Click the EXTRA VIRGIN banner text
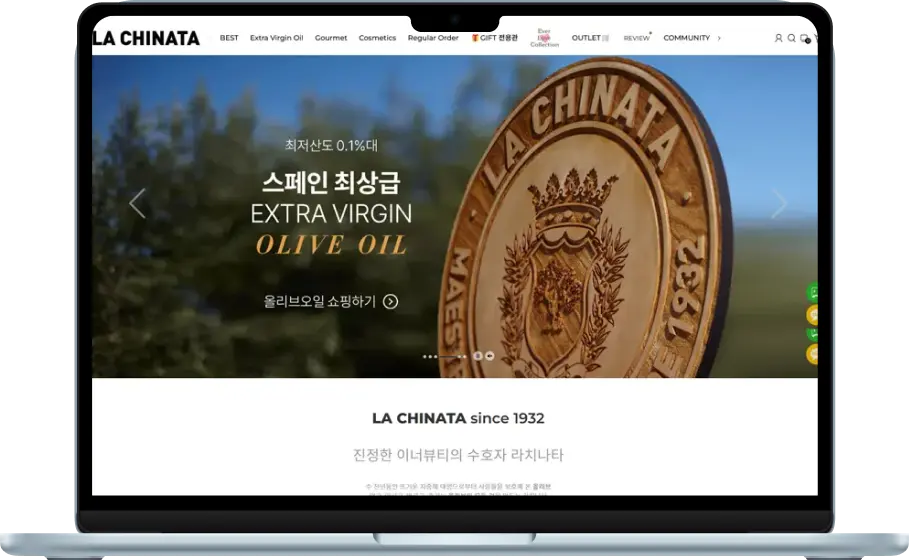The width and height of the screenshot is (909, 560). [x=331, y=214]
